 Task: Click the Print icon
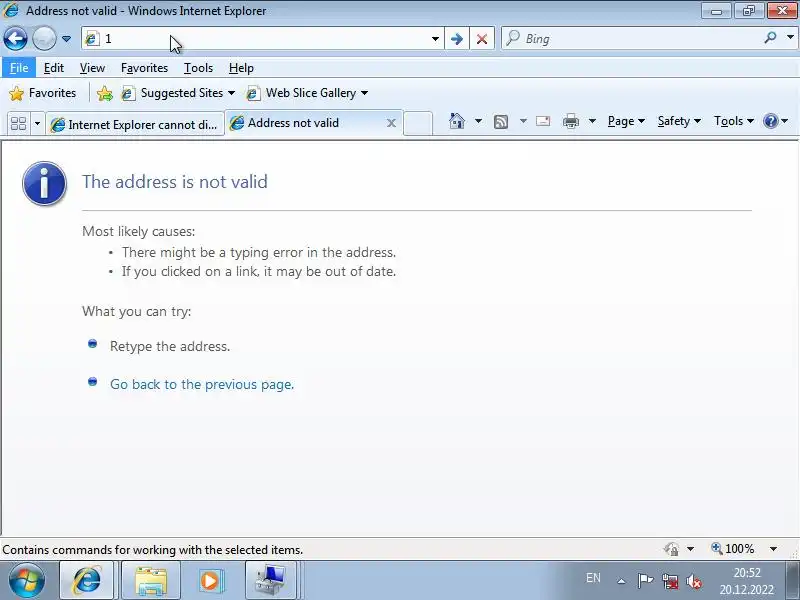click(x=571, y=121)
